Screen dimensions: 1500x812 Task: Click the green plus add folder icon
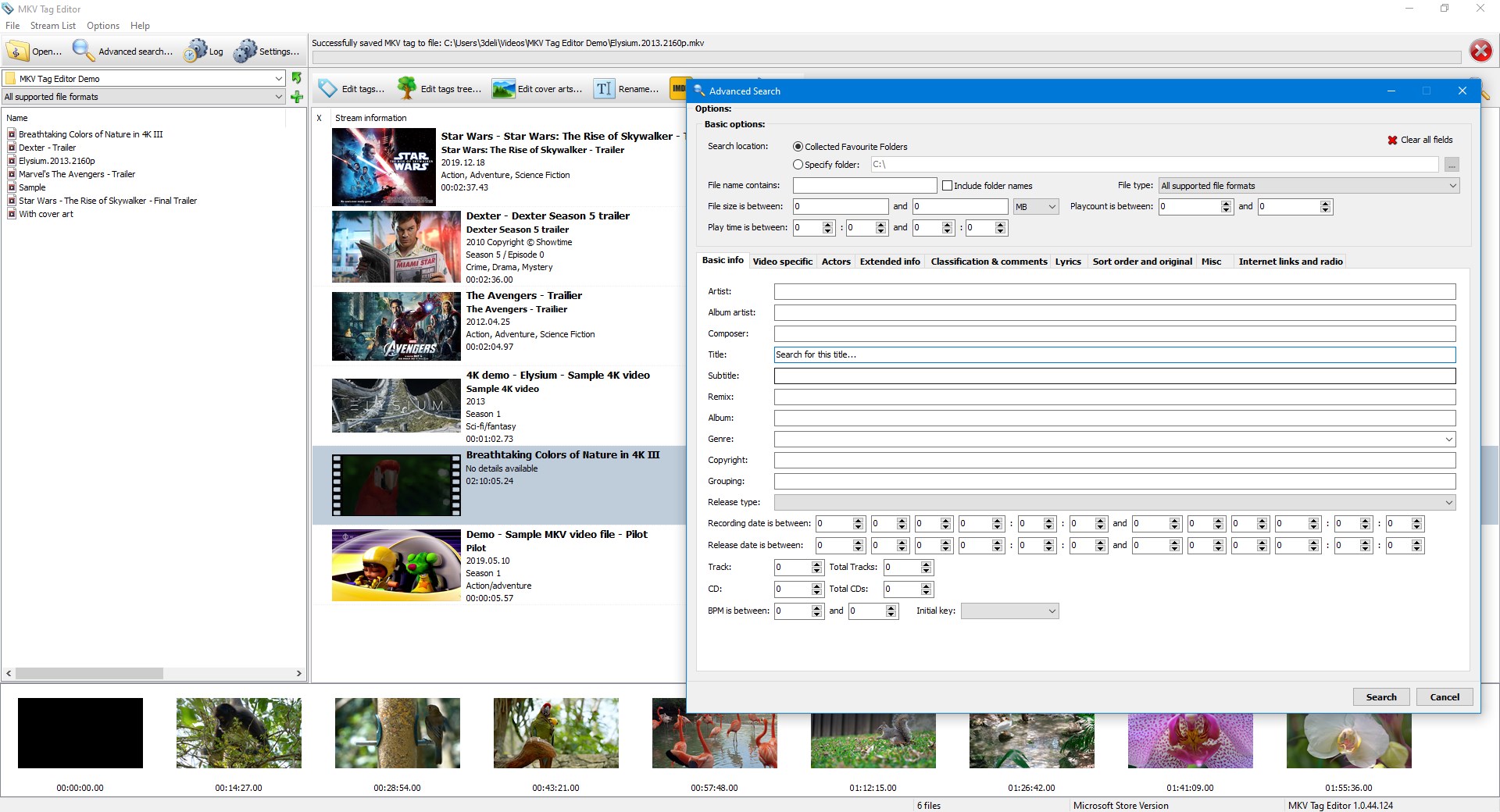coord(297,97)
